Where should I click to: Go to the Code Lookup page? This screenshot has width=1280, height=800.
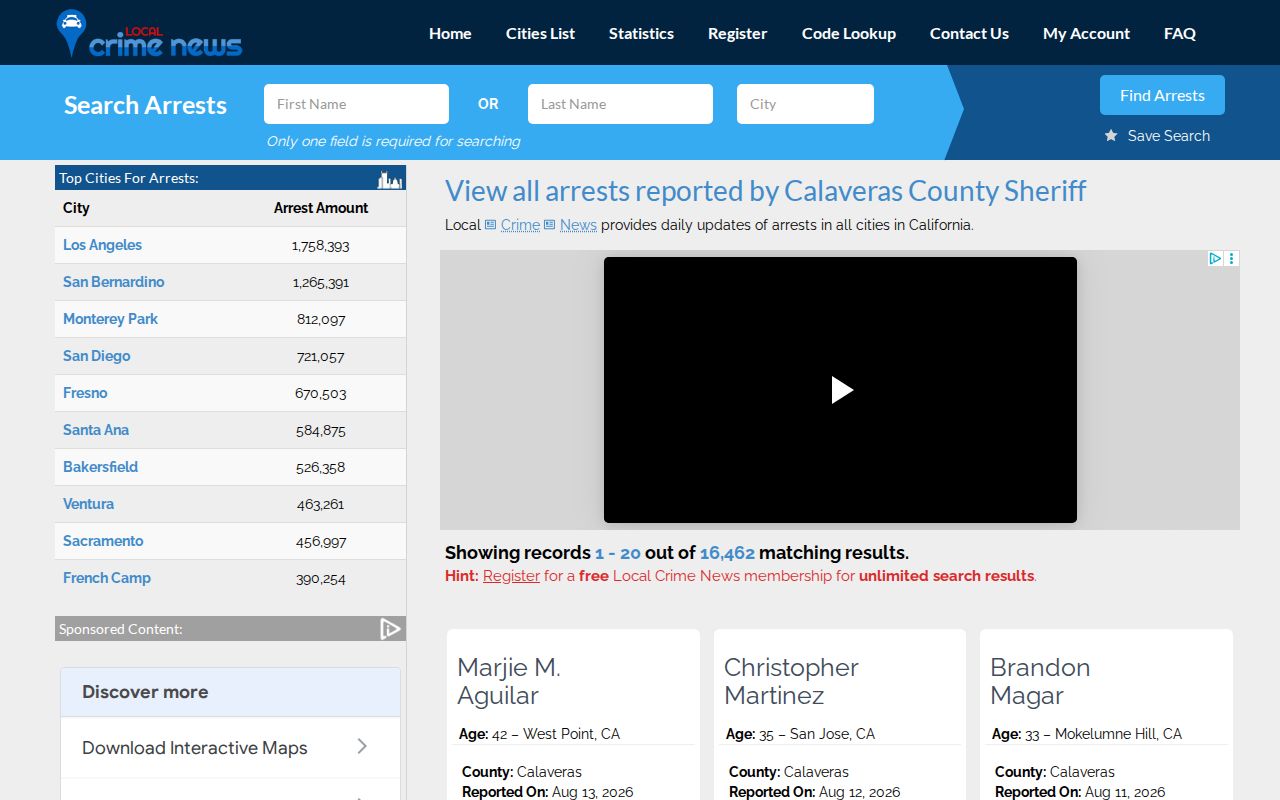(x=849, y=33)
